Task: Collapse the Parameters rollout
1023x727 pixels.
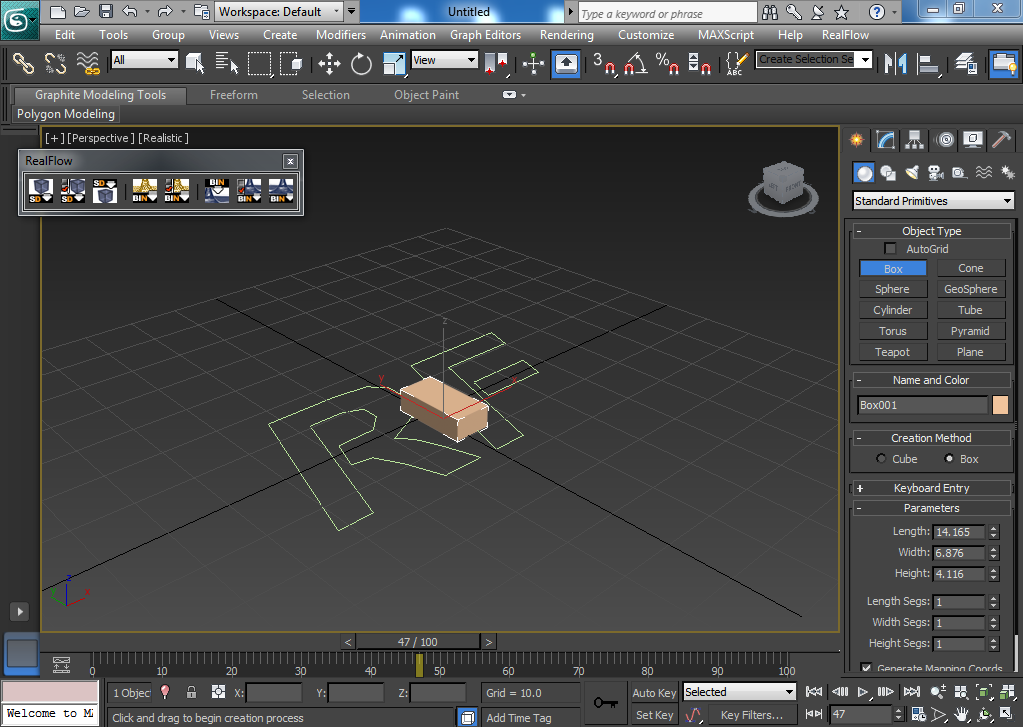Action: [x=931, y=508]
